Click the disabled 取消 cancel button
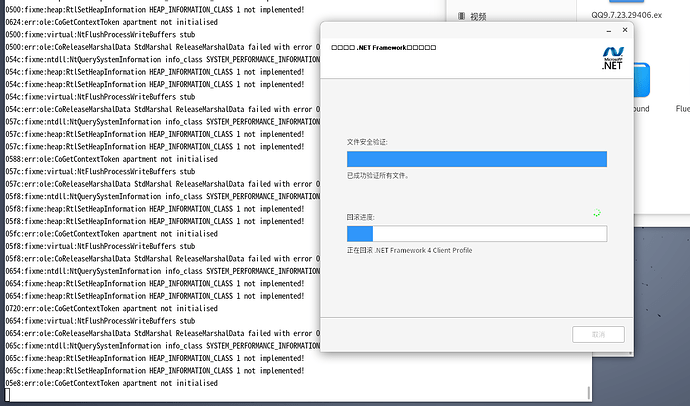The width and height of the screenshot is (690, 406). pyautogui.click(x=598, y=334)
